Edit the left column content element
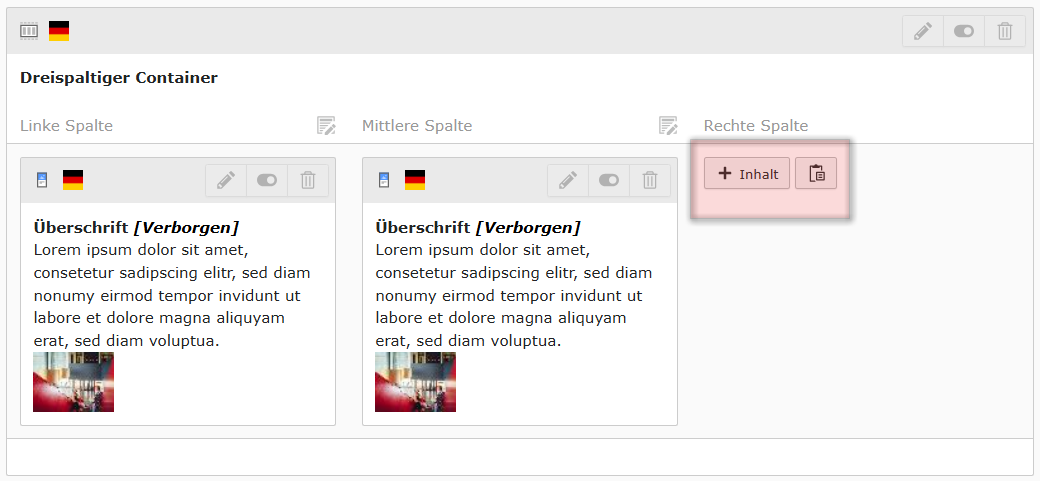Screen dimensions: 1040x481 pos(226,180)
